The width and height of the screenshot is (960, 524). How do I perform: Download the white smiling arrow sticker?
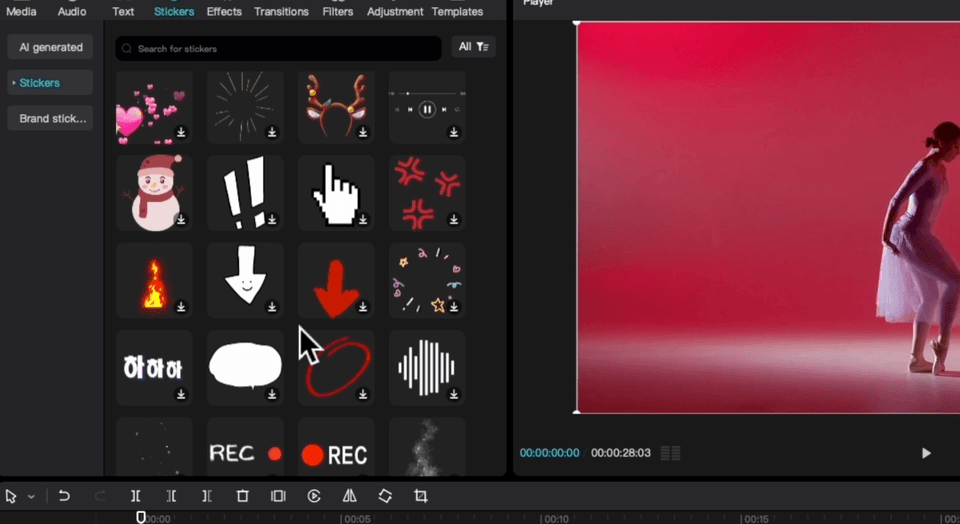click(x=272, y=307)
